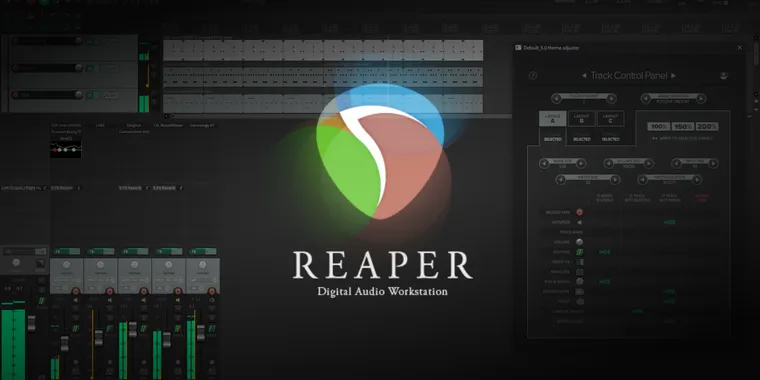The image size is (760, 380).
Task: Click the Volume row knob icon
Action: (579, 242)
